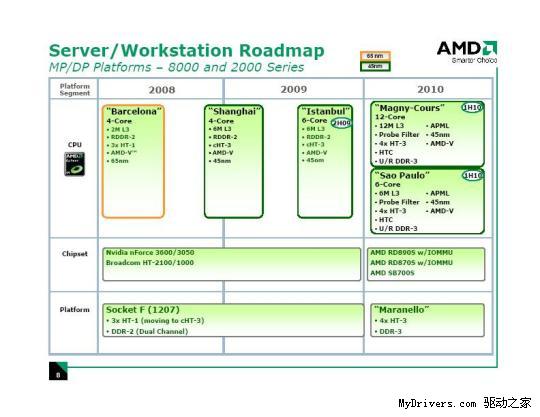
Task: Click the 12M L3 bullet
Action: pos(389,126)
